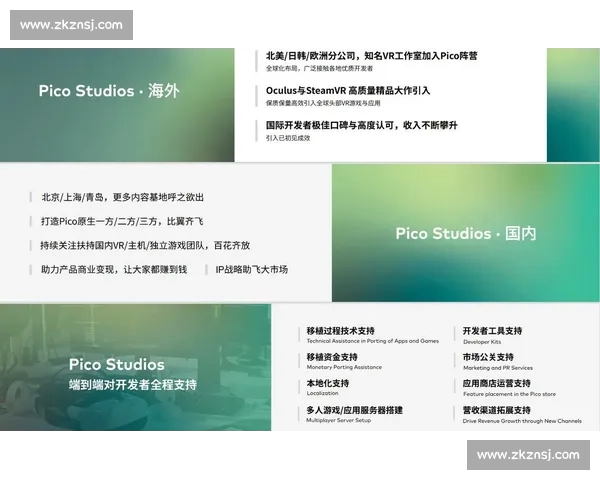Image resolution: width=600 pixels, height=480 pixels.
Task: Select the heading "营收渠道拓展支持"
Action: [x=497, y=410]
